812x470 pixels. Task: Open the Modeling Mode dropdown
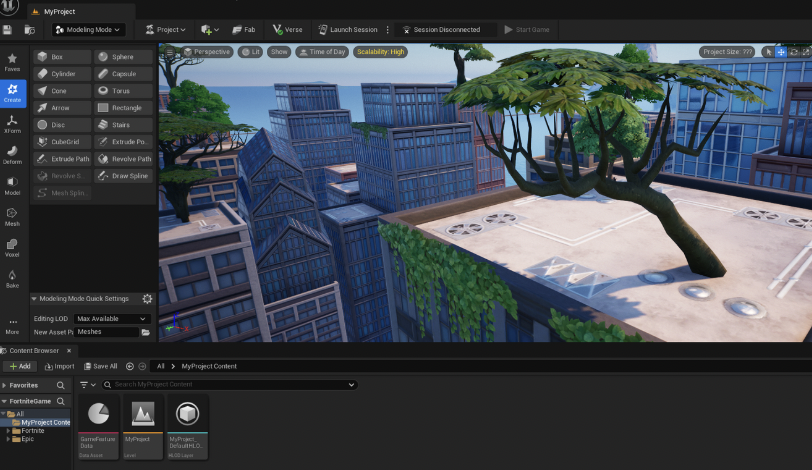click(88, 30)
